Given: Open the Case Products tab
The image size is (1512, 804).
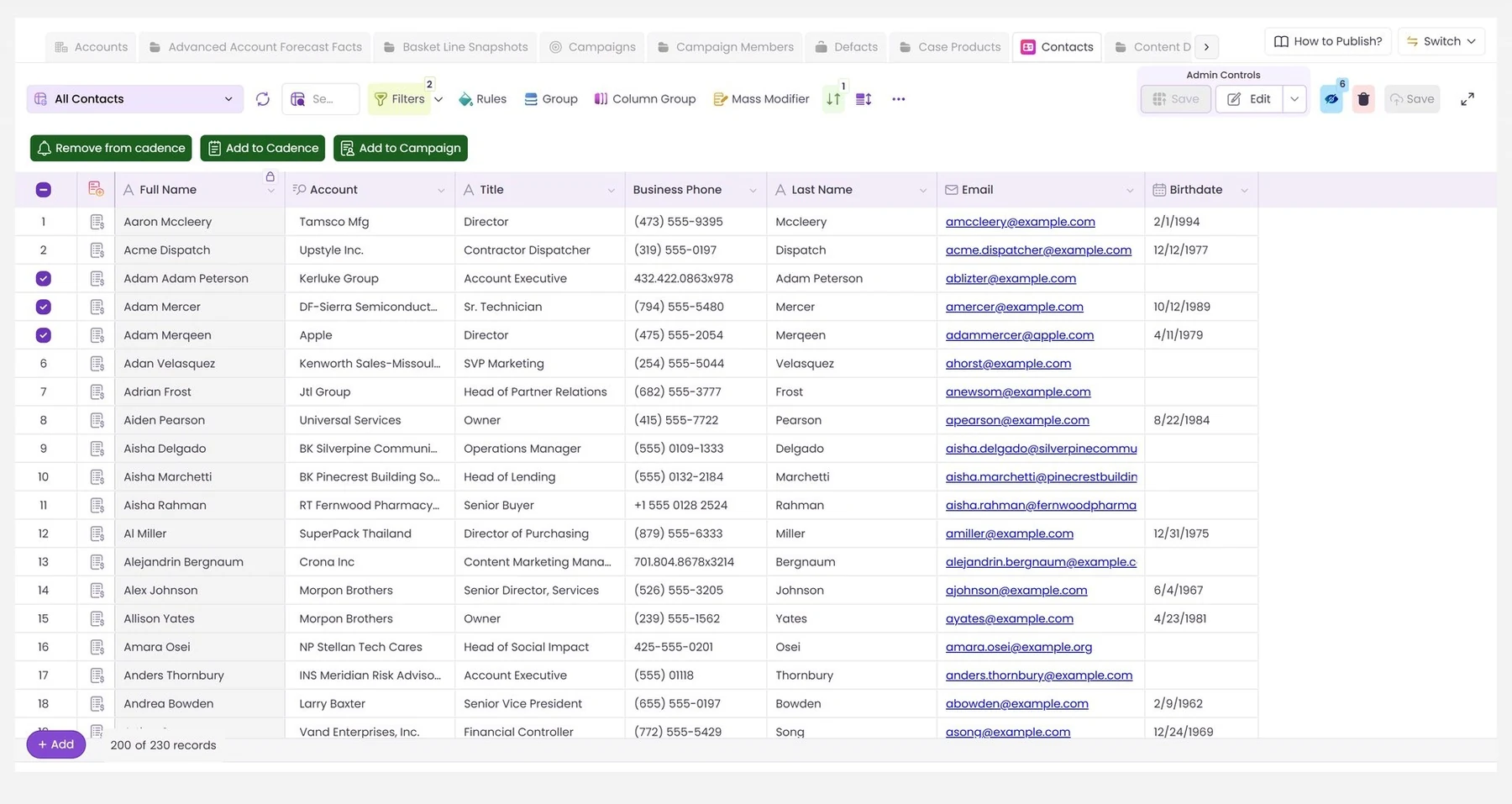Looking at the screenshot, I should [x=950, y=47].
